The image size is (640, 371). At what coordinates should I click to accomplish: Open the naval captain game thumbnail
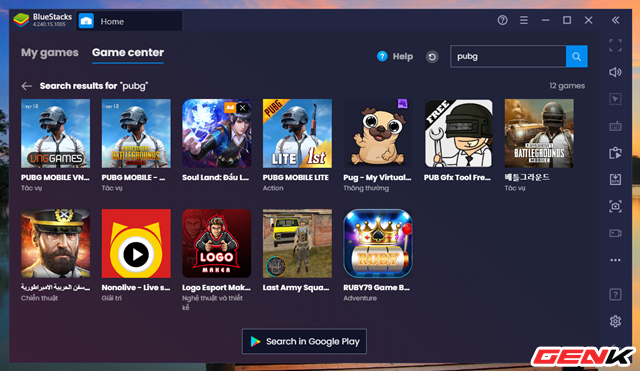(x=56, y=244)
